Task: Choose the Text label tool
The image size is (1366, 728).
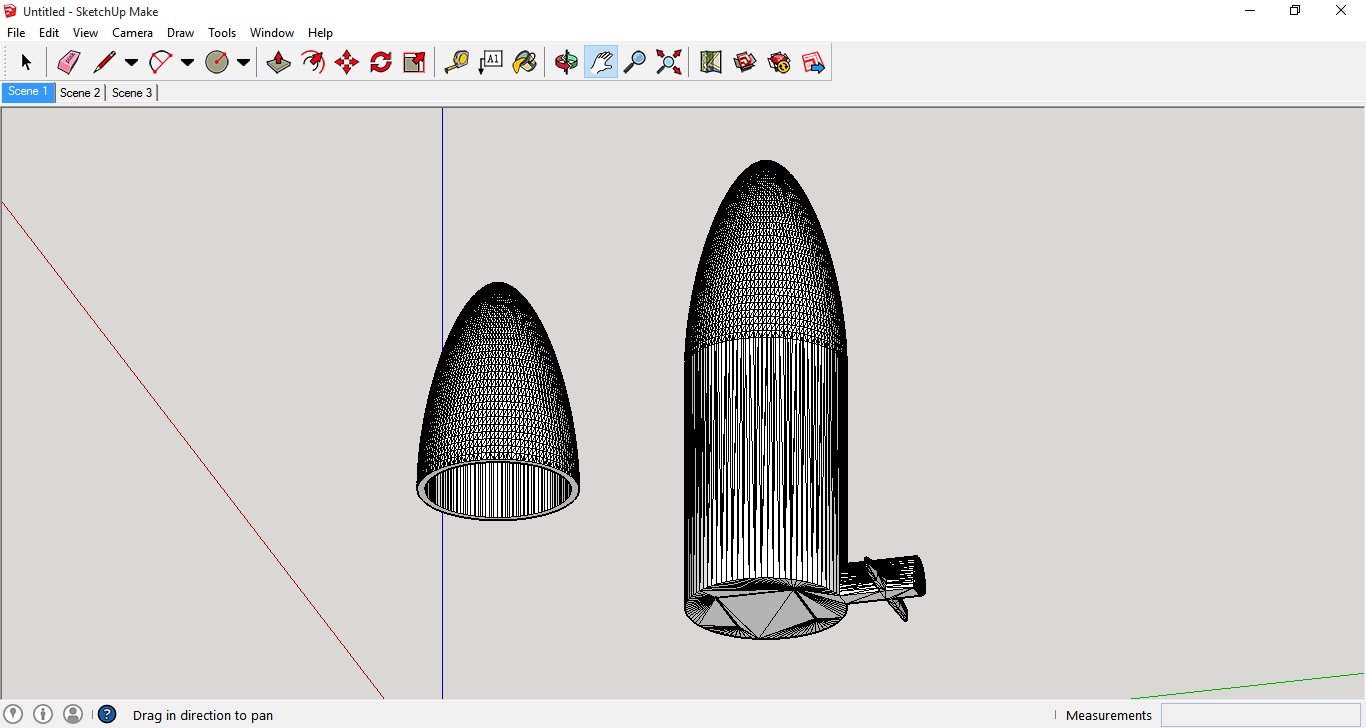Action: (x=491, y=62)
